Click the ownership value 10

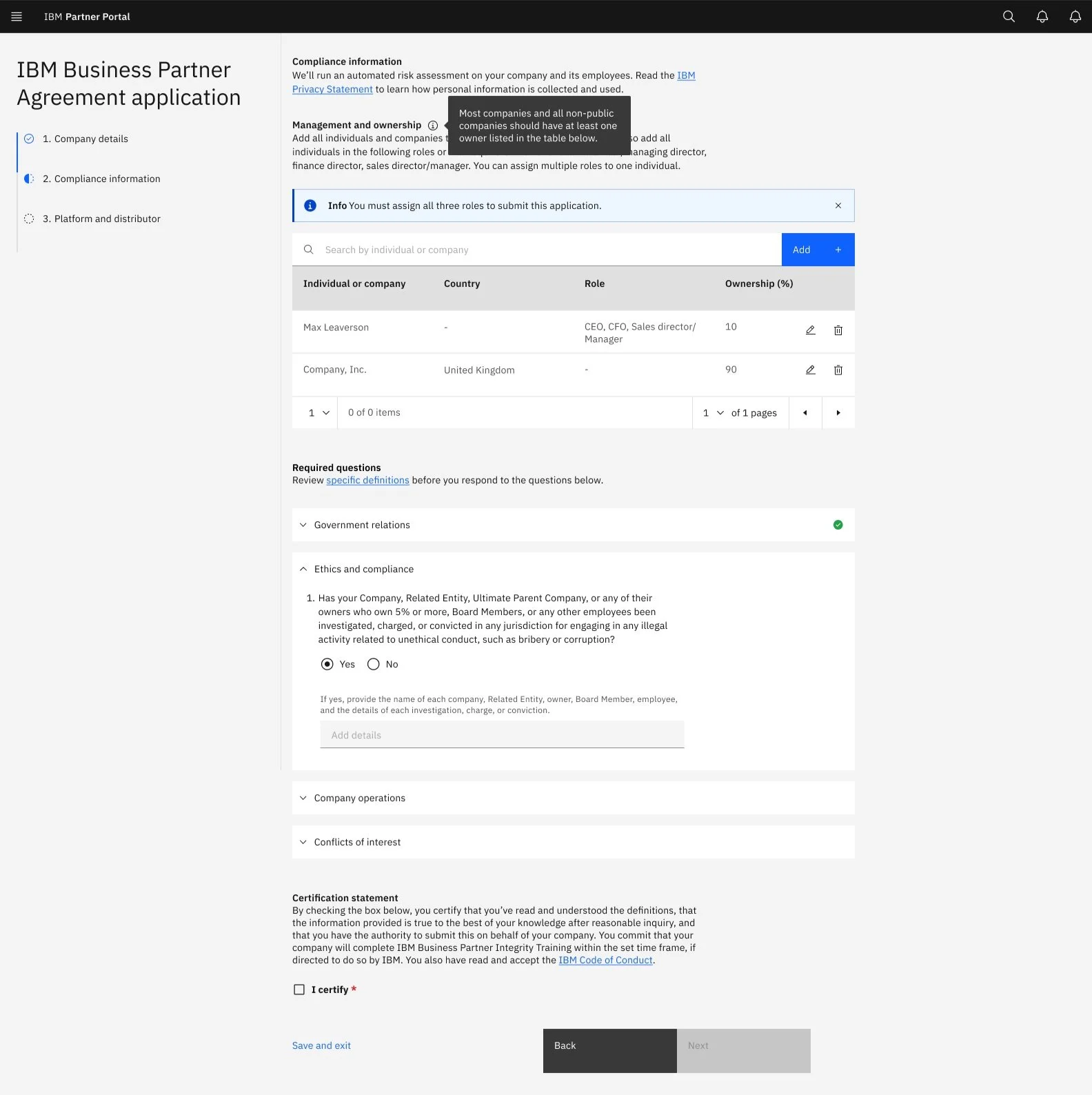pos(731,327)
